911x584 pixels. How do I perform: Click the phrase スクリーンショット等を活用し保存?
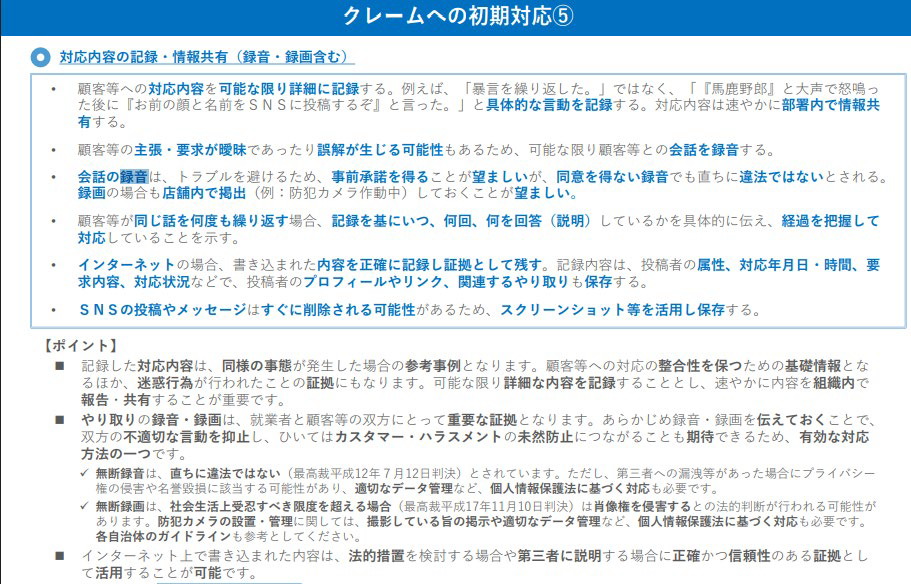tap(612, 310)
